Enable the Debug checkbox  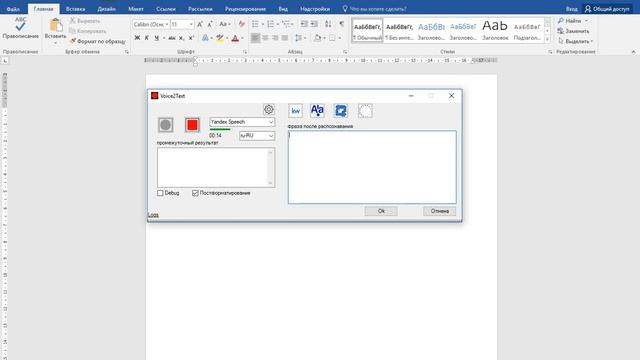160,193
